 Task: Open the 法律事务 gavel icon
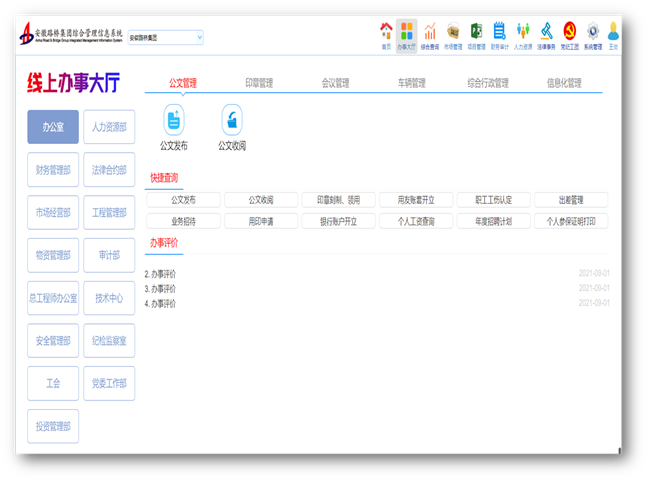tap(546, 34)
